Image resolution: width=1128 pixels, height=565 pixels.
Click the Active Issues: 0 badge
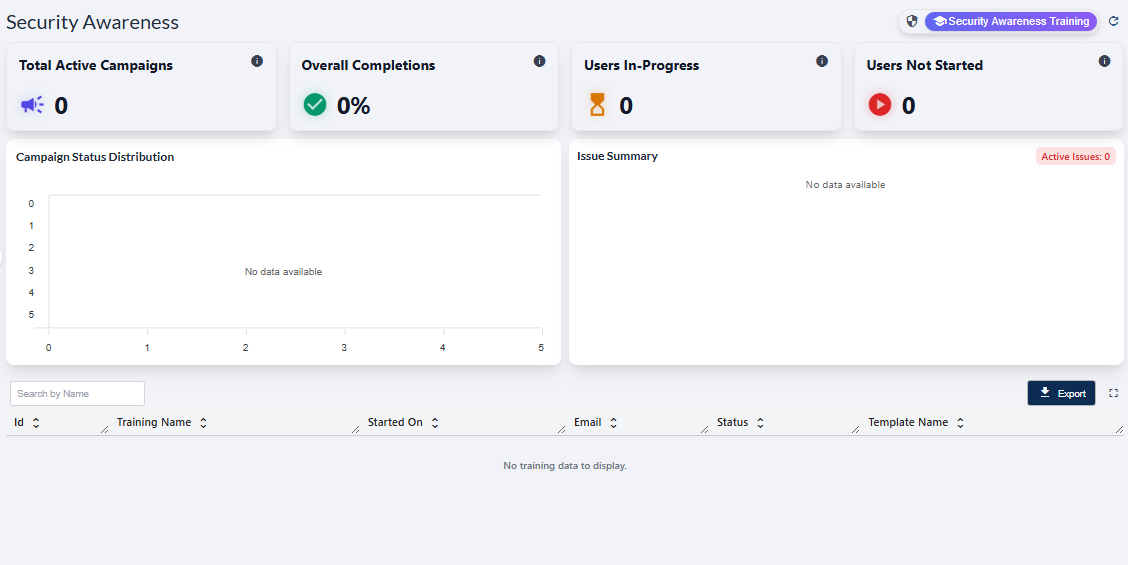(1075, 157)
